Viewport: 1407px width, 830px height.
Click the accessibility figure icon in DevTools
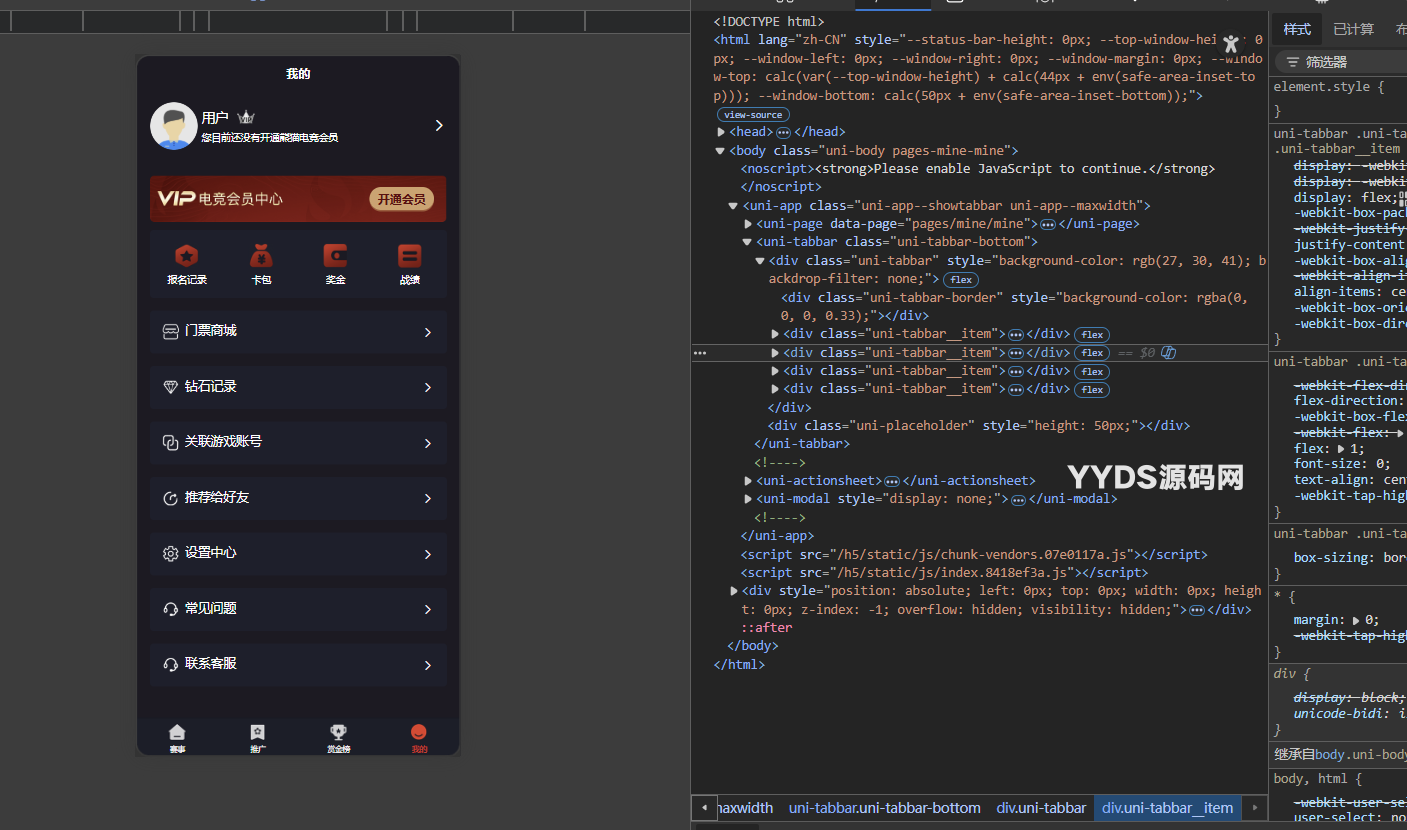1231,43
